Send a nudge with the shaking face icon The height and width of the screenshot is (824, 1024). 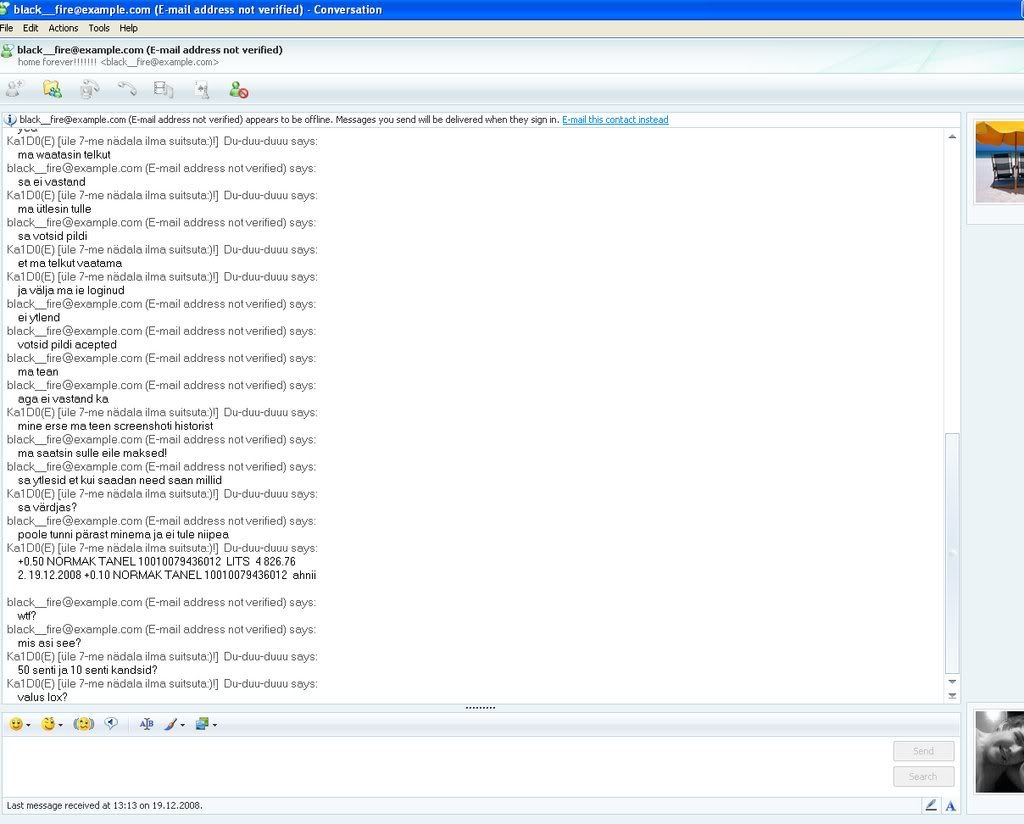coord(84,724)
